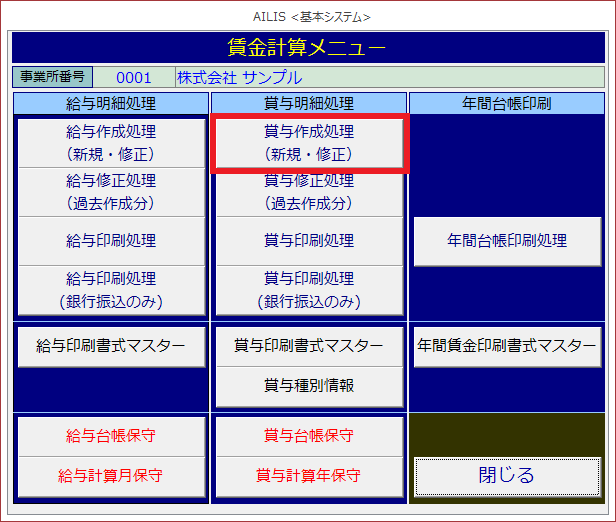Click the company name 株式会社 サンプル field

pyautogui.click(x=389, y=77)
